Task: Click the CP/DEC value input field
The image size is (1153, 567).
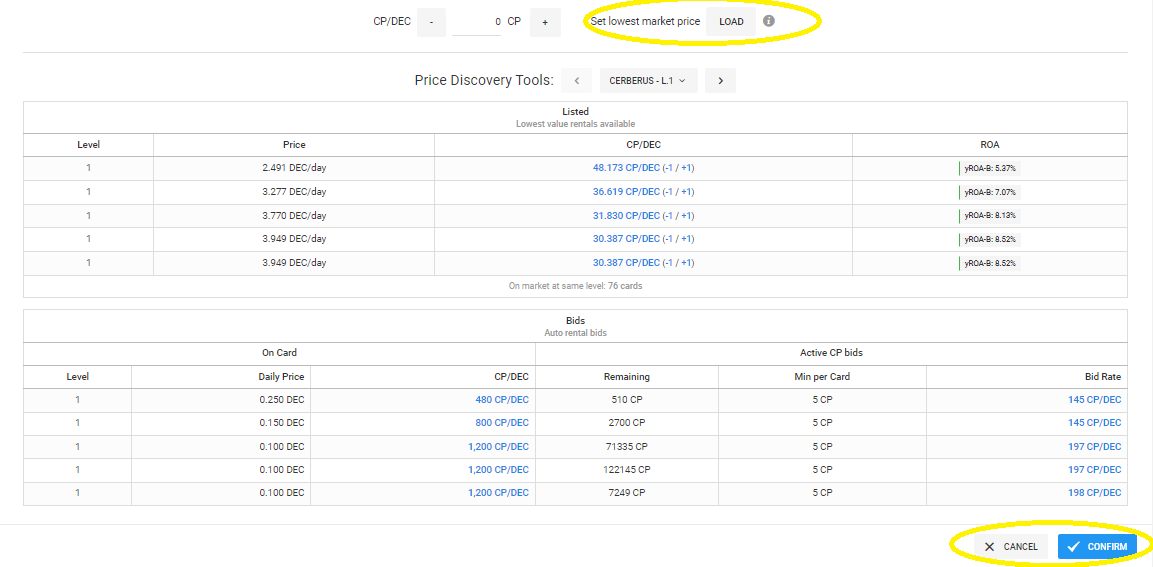Action: (476, 22)
